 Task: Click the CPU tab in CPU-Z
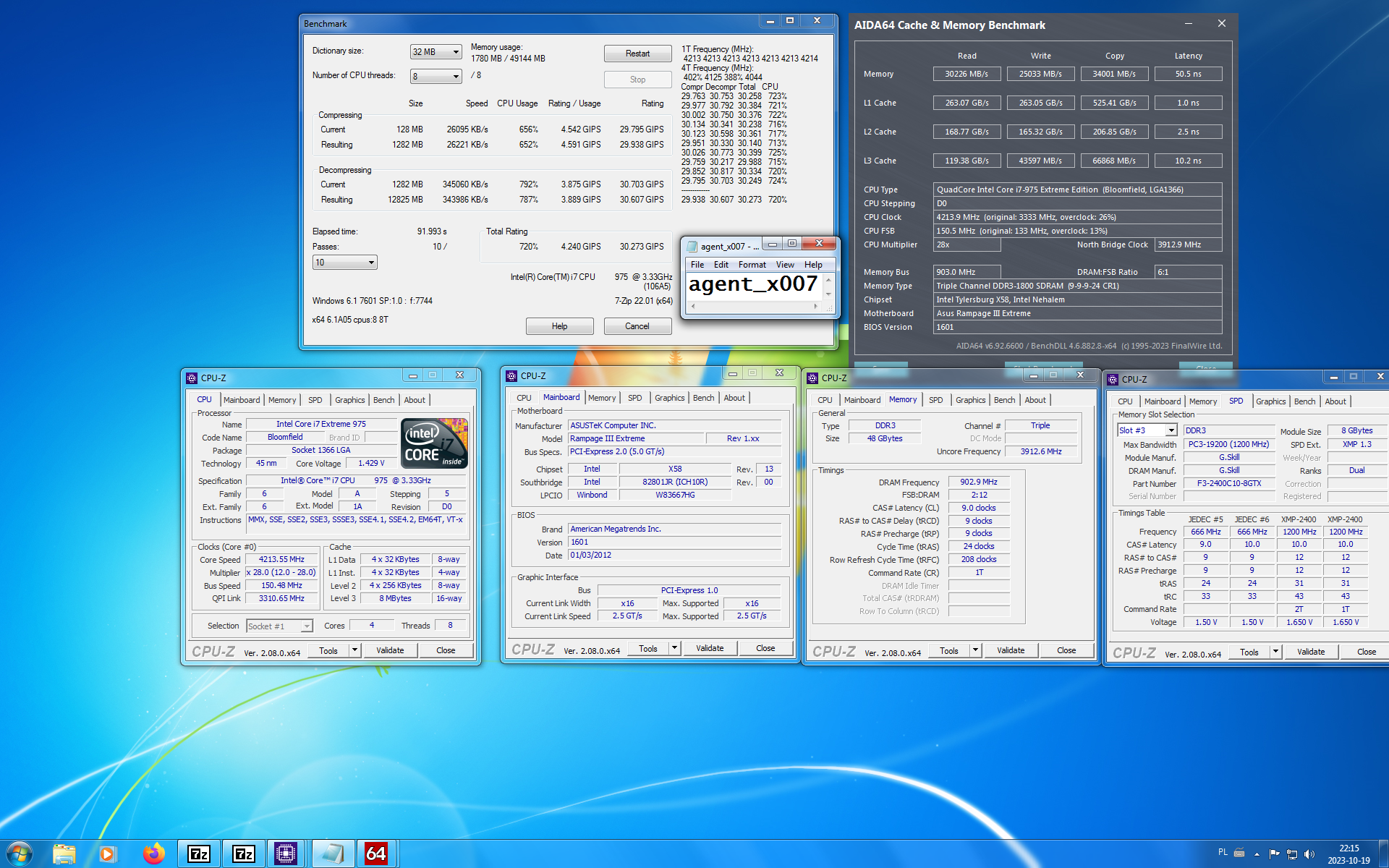(x=203, y=400)
